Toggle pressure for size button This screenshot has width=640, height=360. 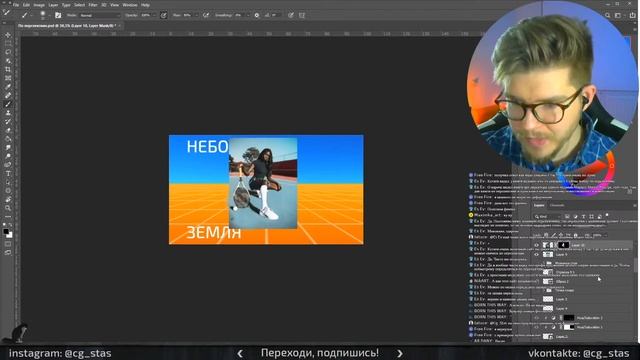point(291,15)
